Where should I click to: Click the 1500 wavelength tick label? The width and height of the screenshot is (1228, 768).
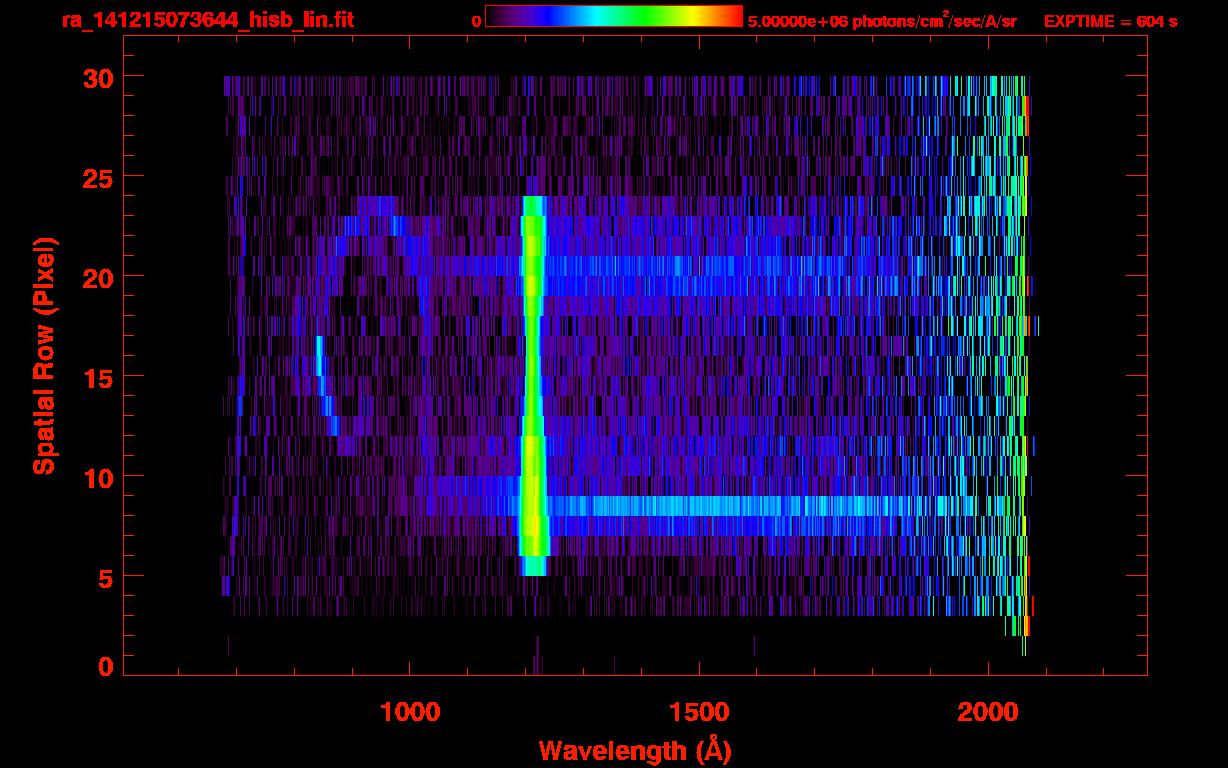pyautogui.click(x=699, y=711)
